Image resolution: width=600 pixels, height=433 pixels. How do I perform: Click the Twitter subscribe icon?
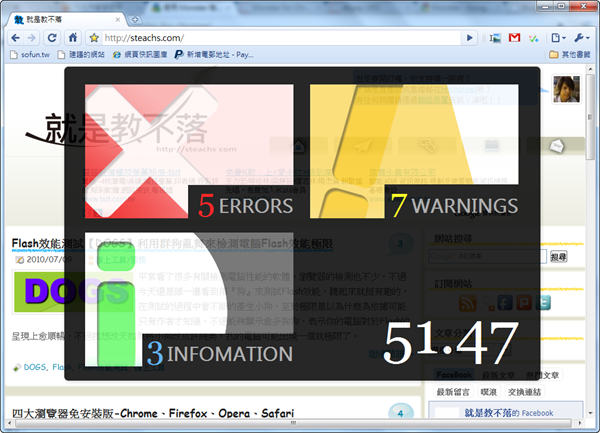[x=543, y=303]
